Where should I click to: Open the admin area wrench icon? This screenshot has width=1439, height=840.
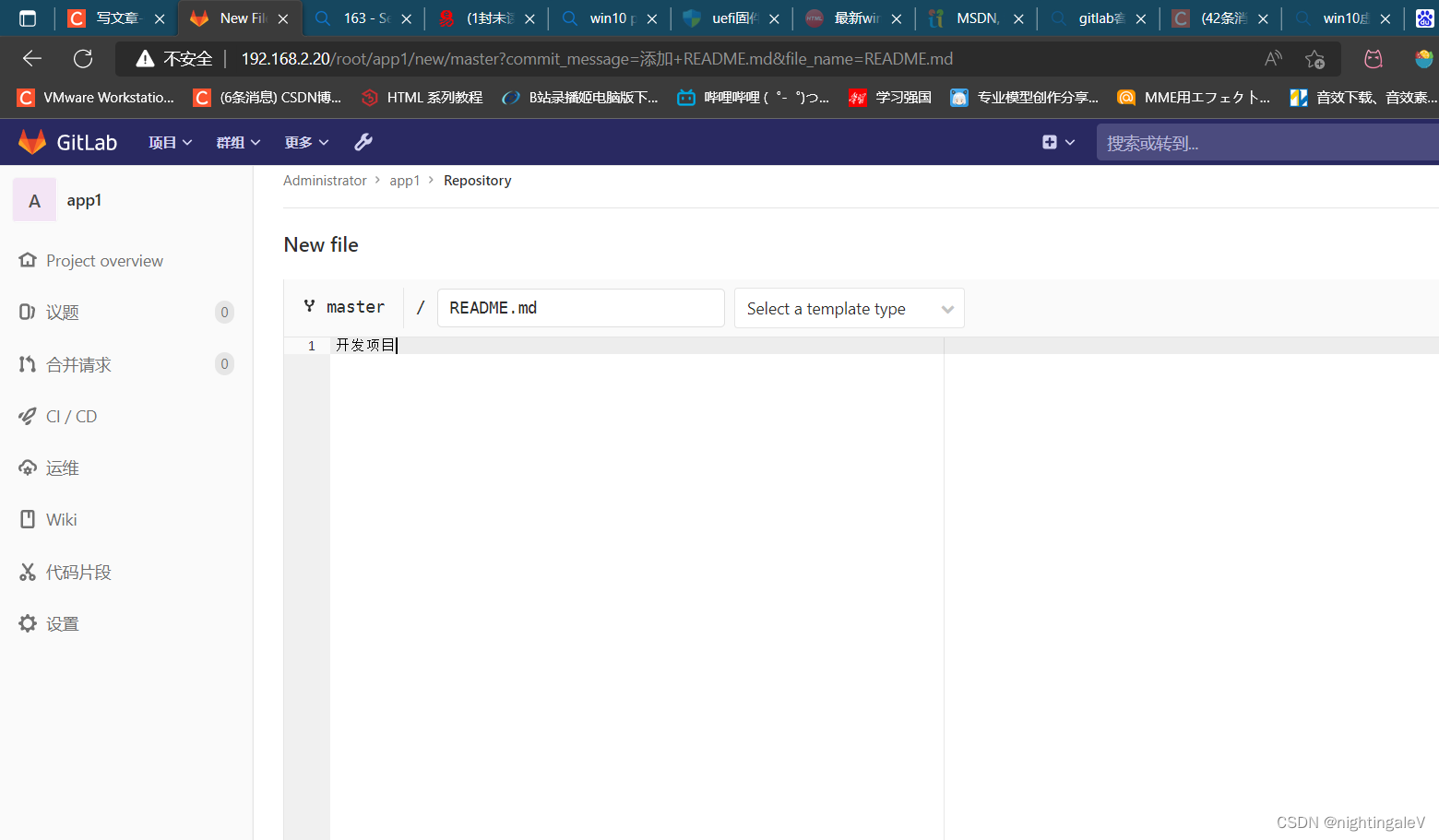(363, 141)
